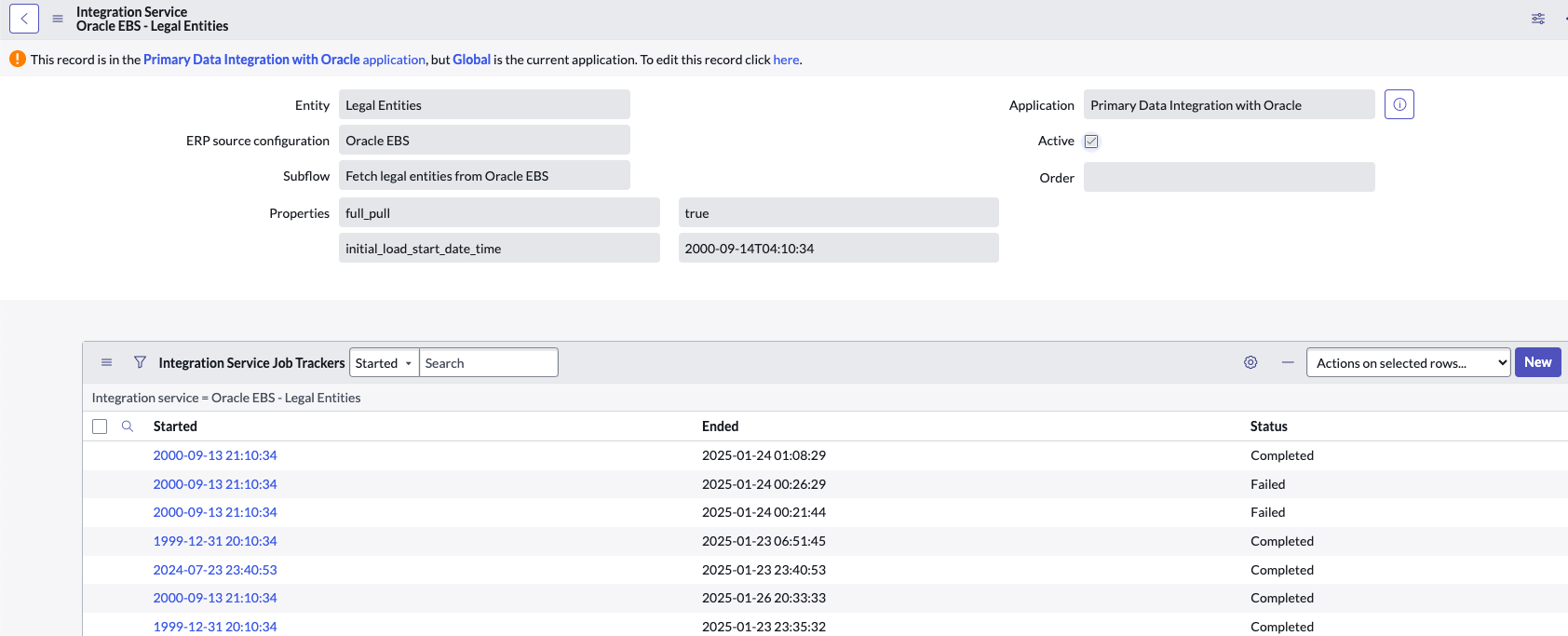Click the Application field
Image resolution: width=1568 pixels, height=636 pixels.
(x=1229, y=104)
